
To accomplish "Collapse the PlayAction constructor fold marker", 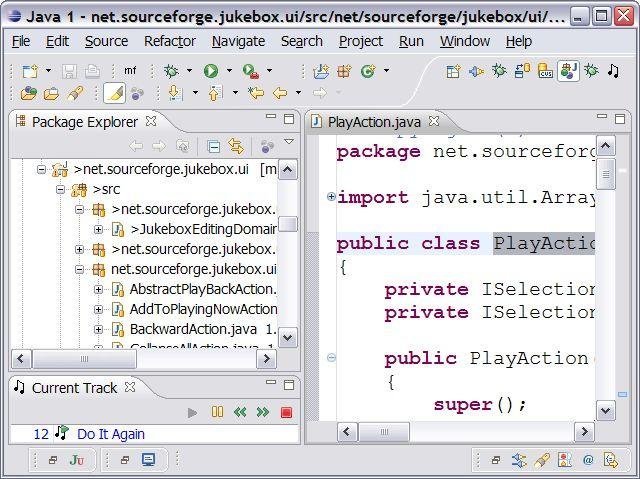I will coord(331,358).
